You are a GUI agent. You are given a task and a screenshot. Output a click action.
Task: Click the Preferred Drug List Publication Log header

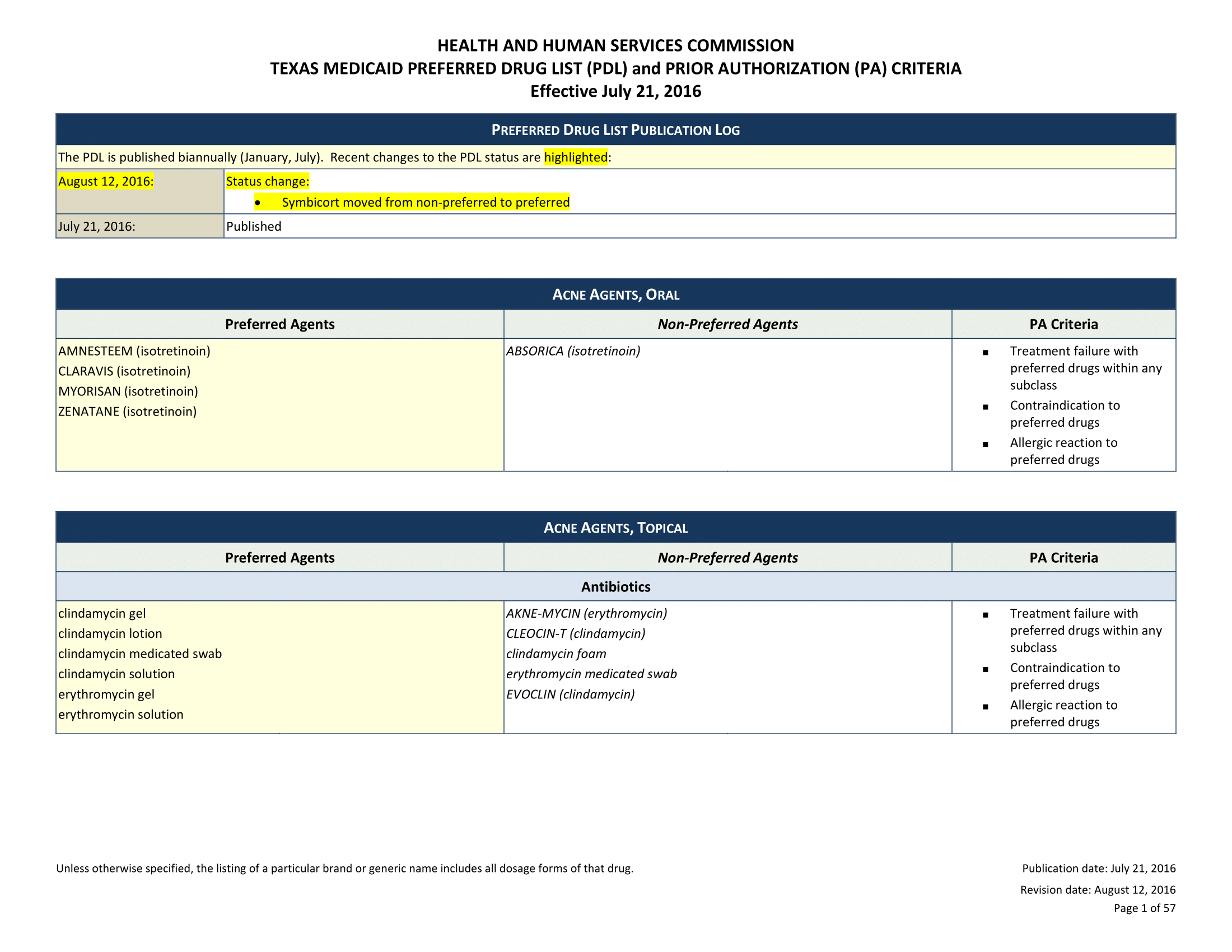click(x=615, y=130)
